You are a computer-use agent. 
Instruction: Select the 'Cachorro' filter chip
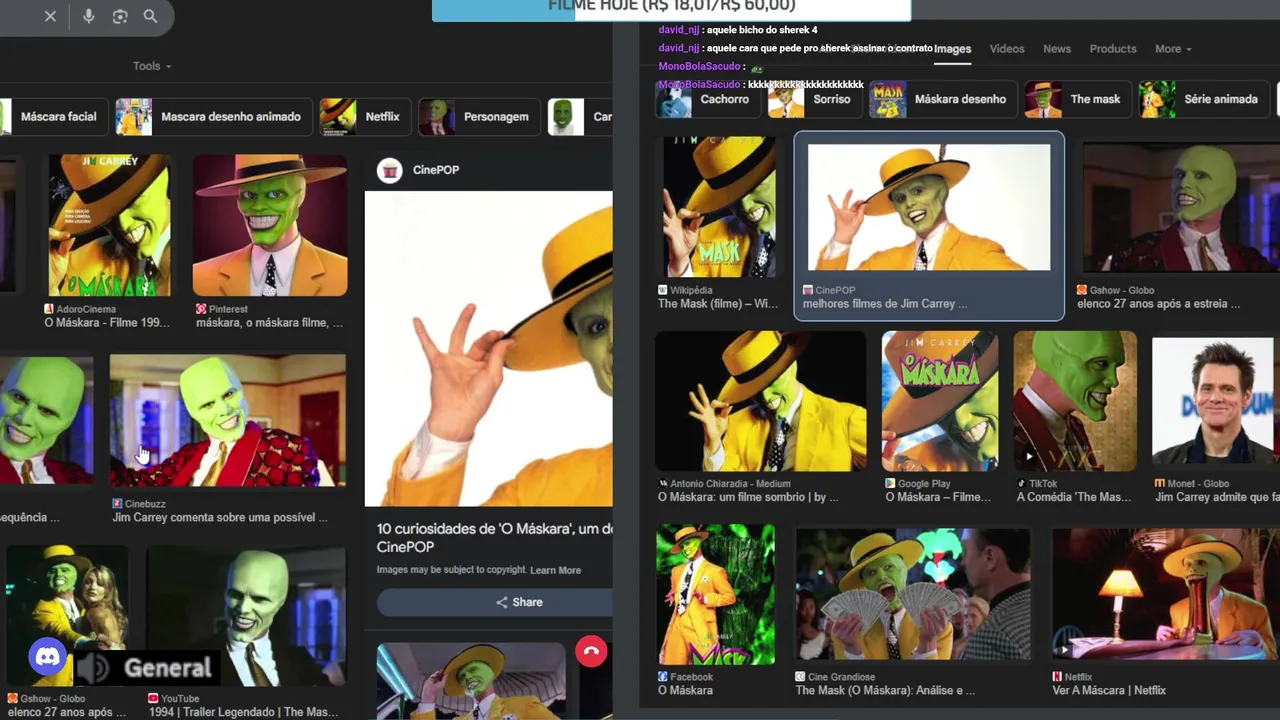tap(707, 99)
